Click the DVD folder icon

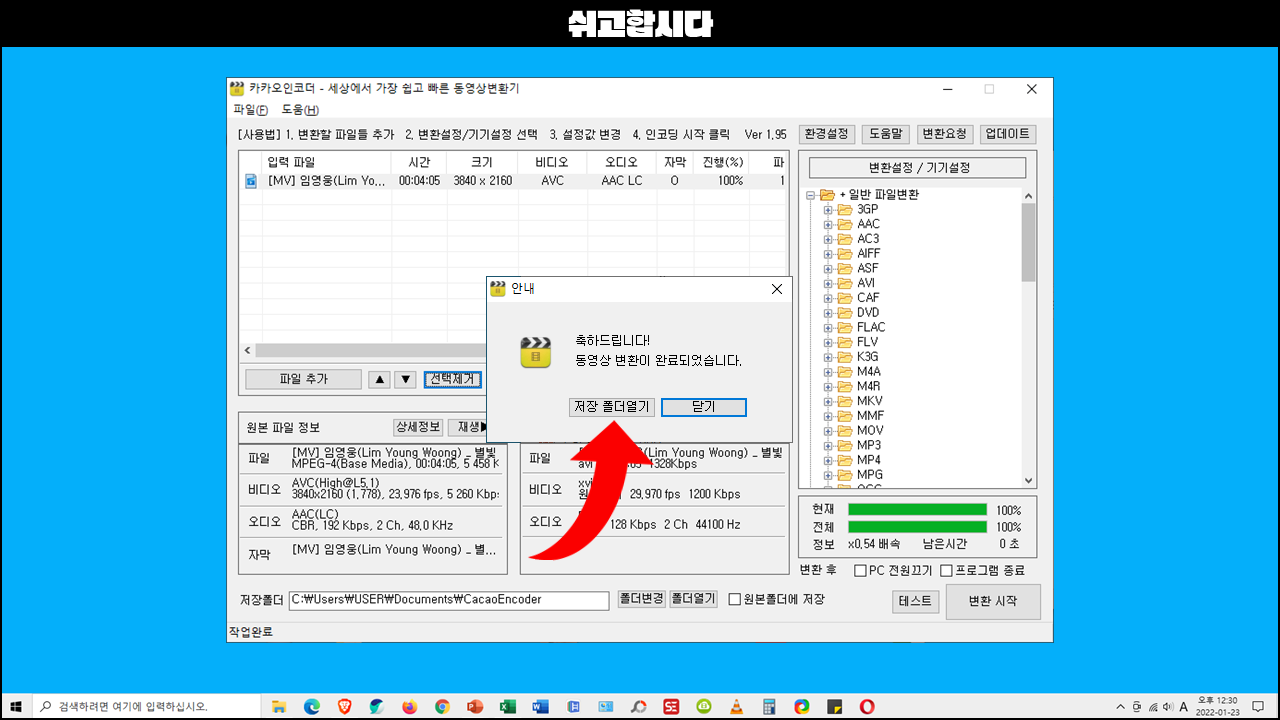click(844, 313)
